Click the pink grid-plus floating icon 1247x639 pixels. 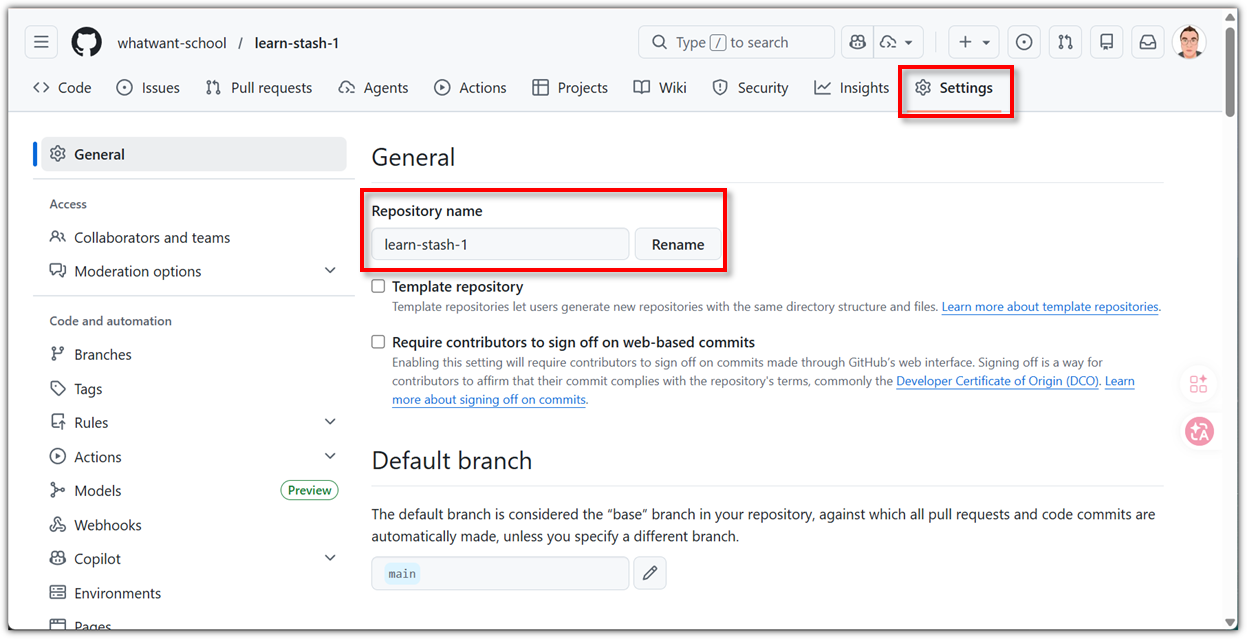[1199, 384]
